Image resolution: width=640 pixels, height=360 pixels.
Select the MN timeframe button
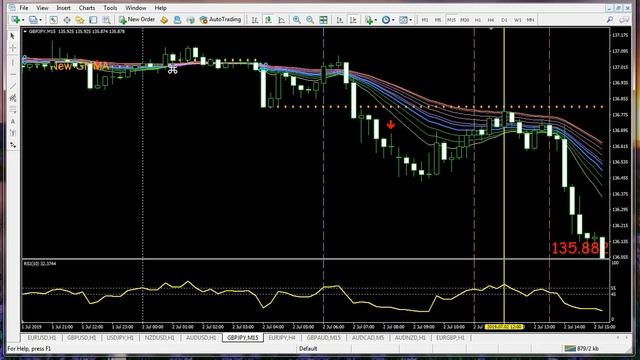tap(530, 20)
